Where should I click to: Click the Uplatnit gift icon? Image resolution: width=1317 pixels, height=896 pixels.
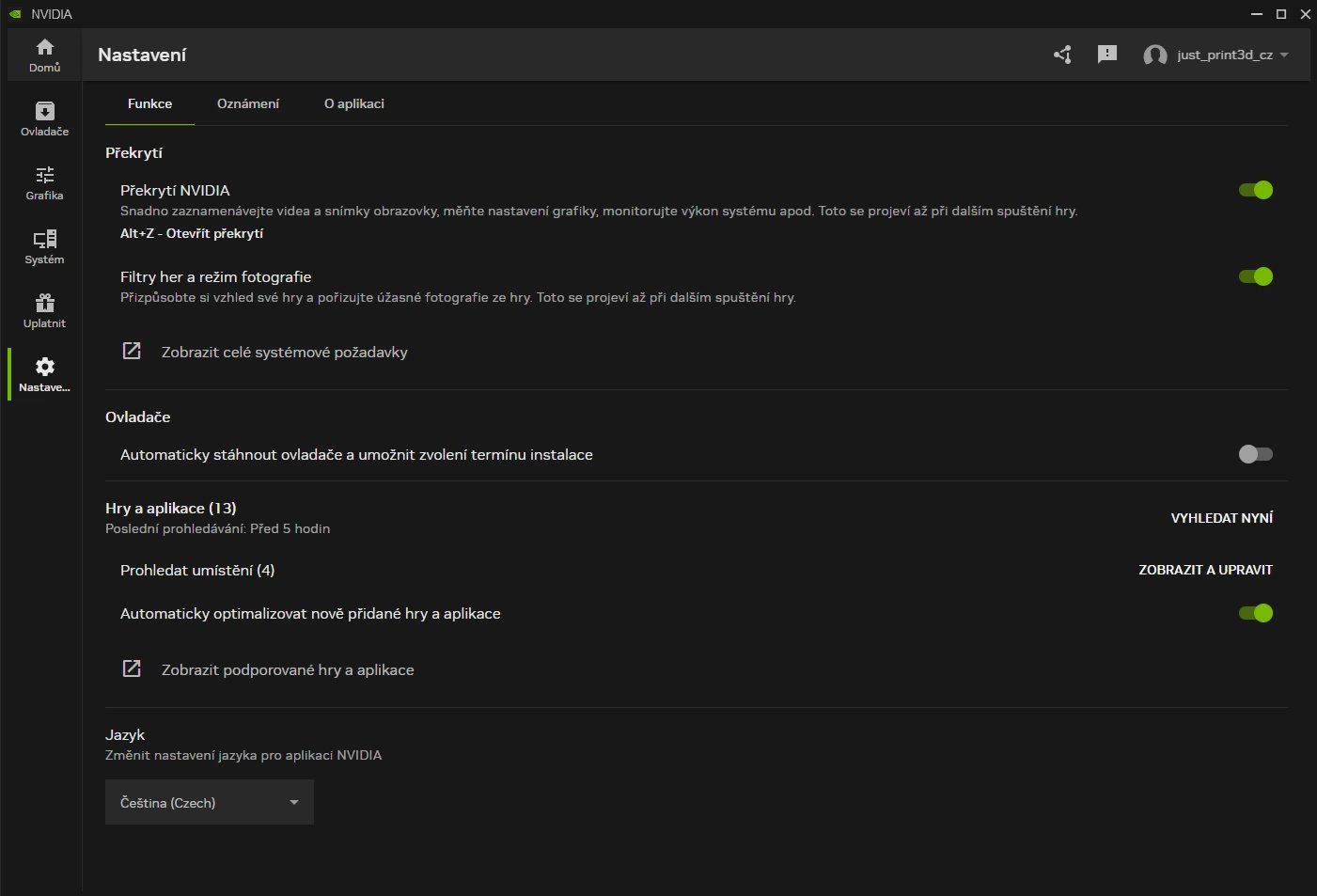[x=44, y=304]
